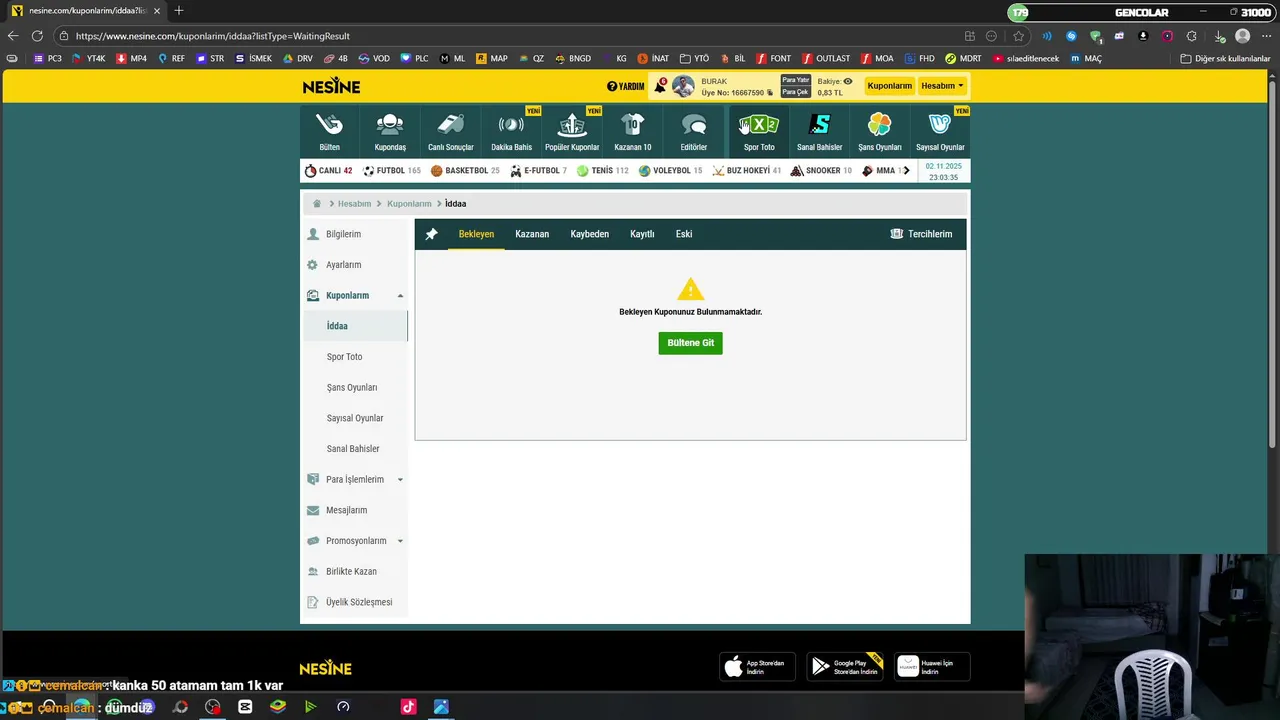Switch to the Kayıtlı tab
Screen dimensions: 1280x720
642,234
